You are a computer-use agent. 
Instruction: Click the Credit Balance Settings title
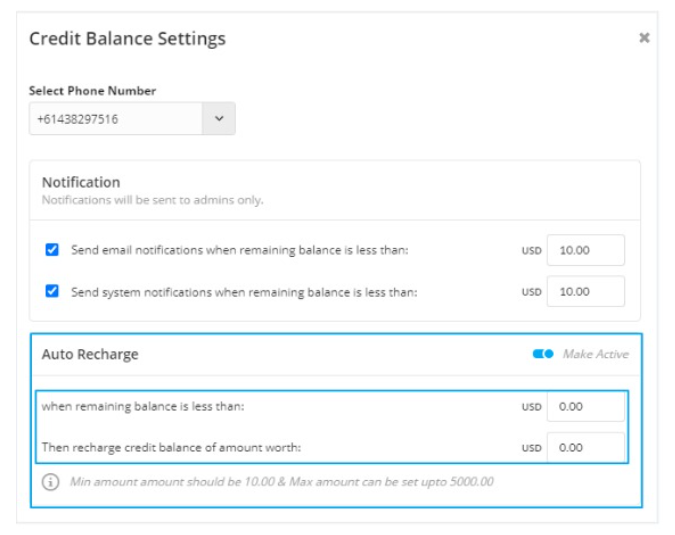tap(127, 39)
